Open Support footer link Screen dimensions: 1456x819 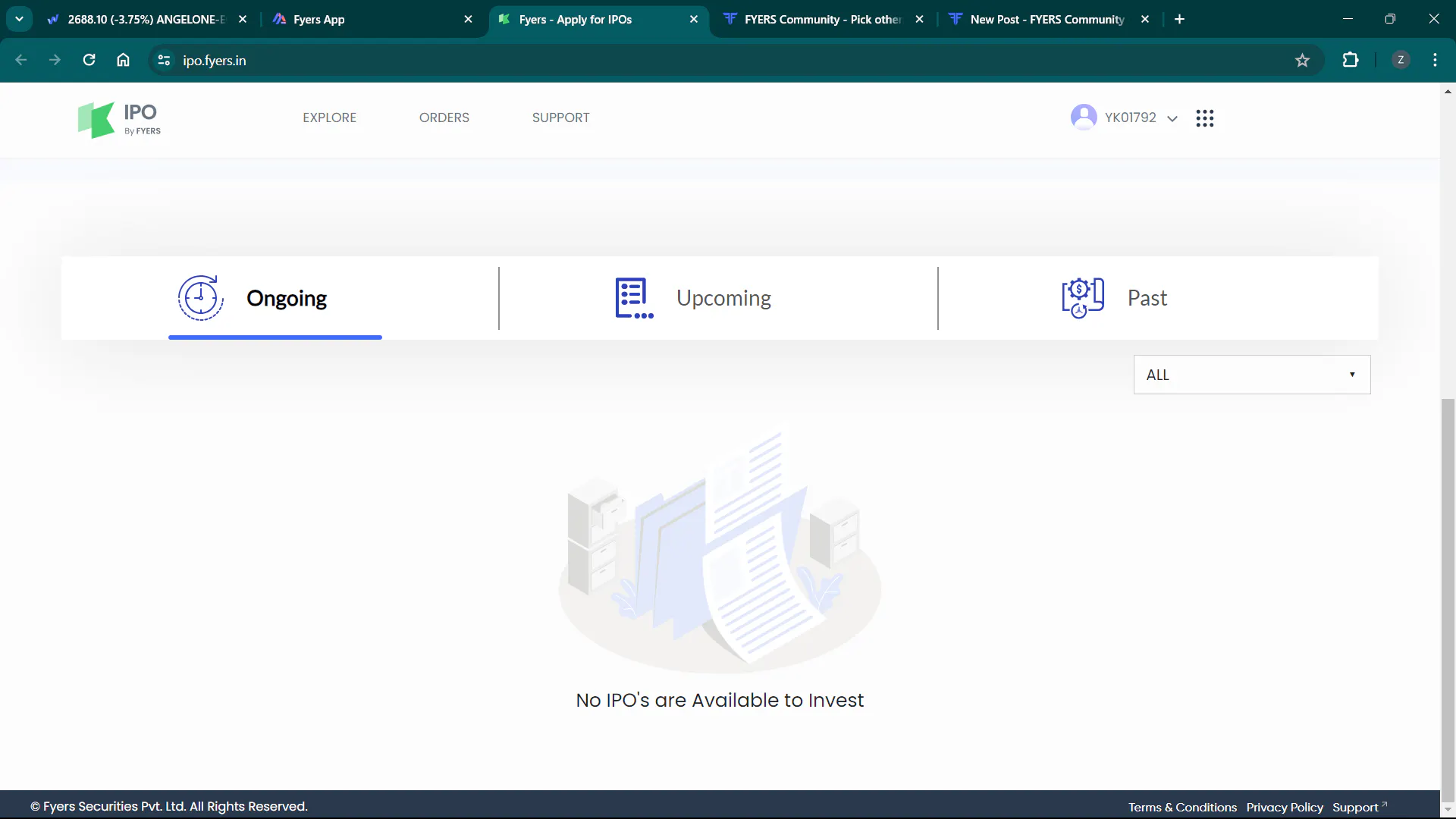[x=1359, y=807]
